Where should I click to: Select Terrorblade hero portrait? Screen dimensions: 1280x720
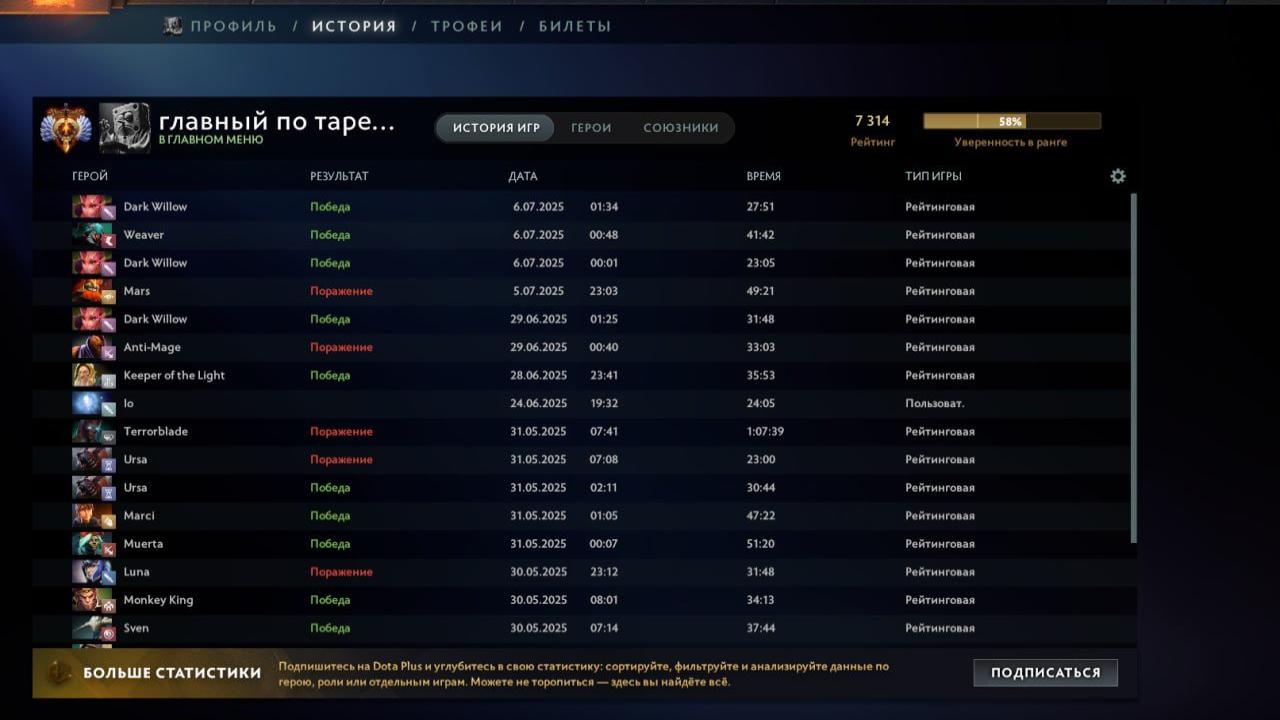[x=94, y=431]
